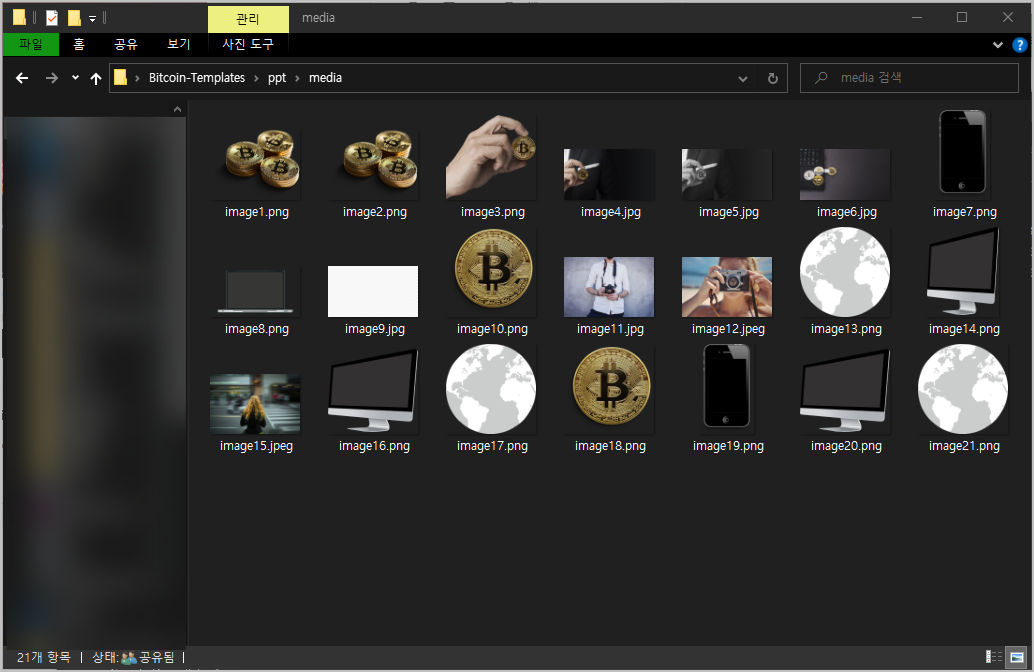
Task: Select image3.png hand holding coin
Action: [x=491, y=157]
